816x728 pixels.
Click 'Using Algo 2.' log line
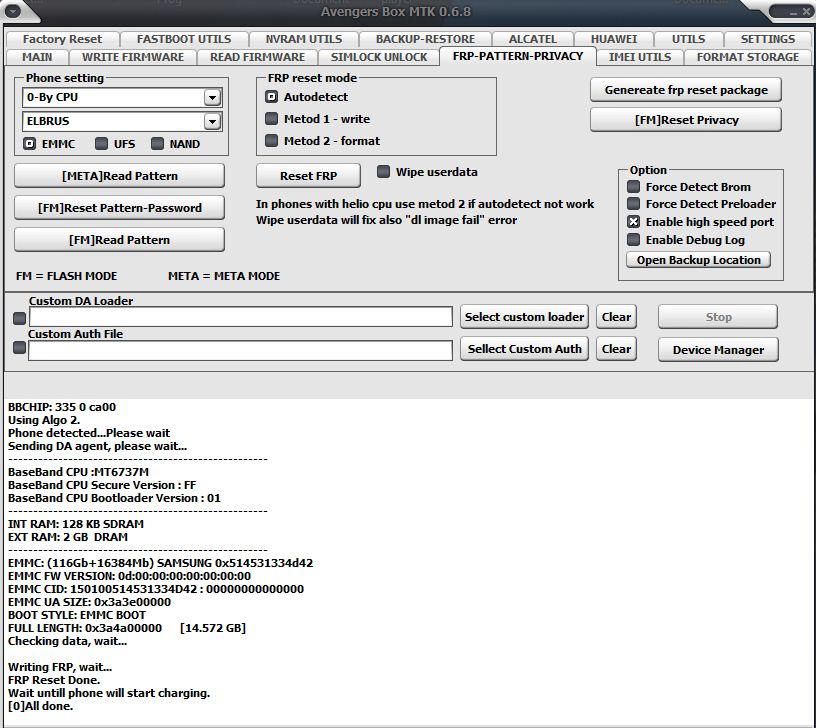(x=44, y=420)
